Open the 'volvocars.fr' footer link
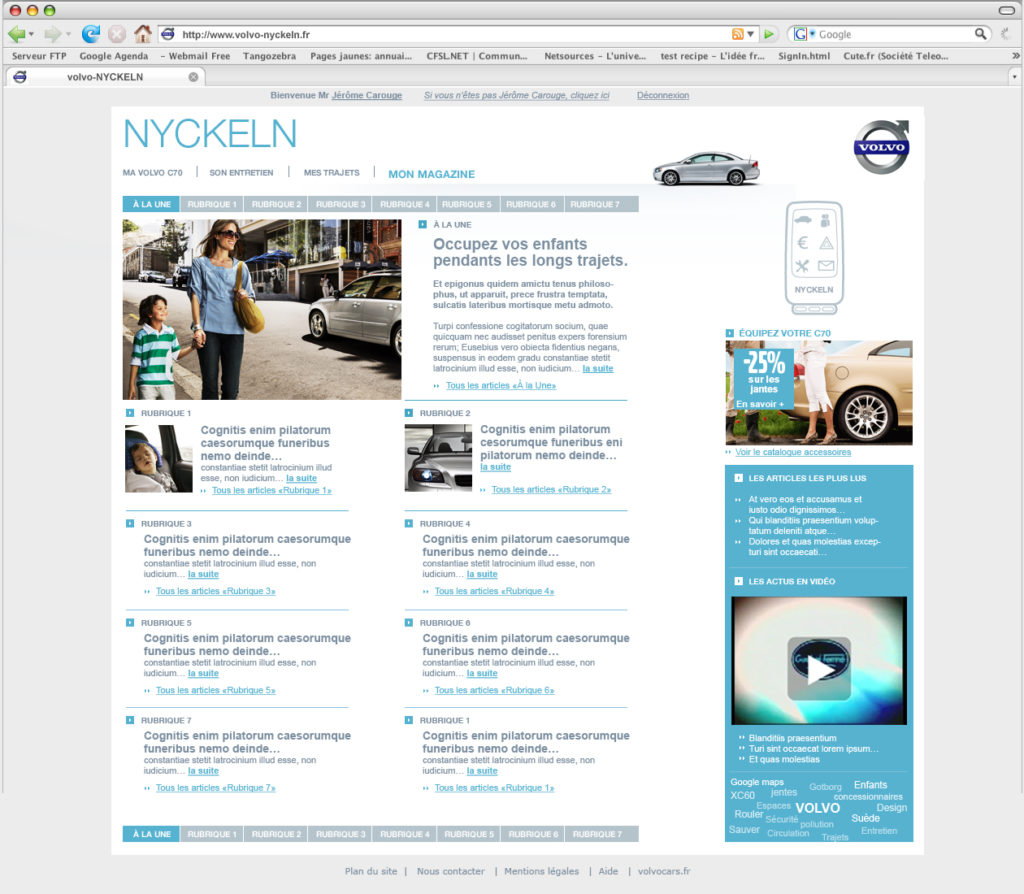 coord(664,871)
